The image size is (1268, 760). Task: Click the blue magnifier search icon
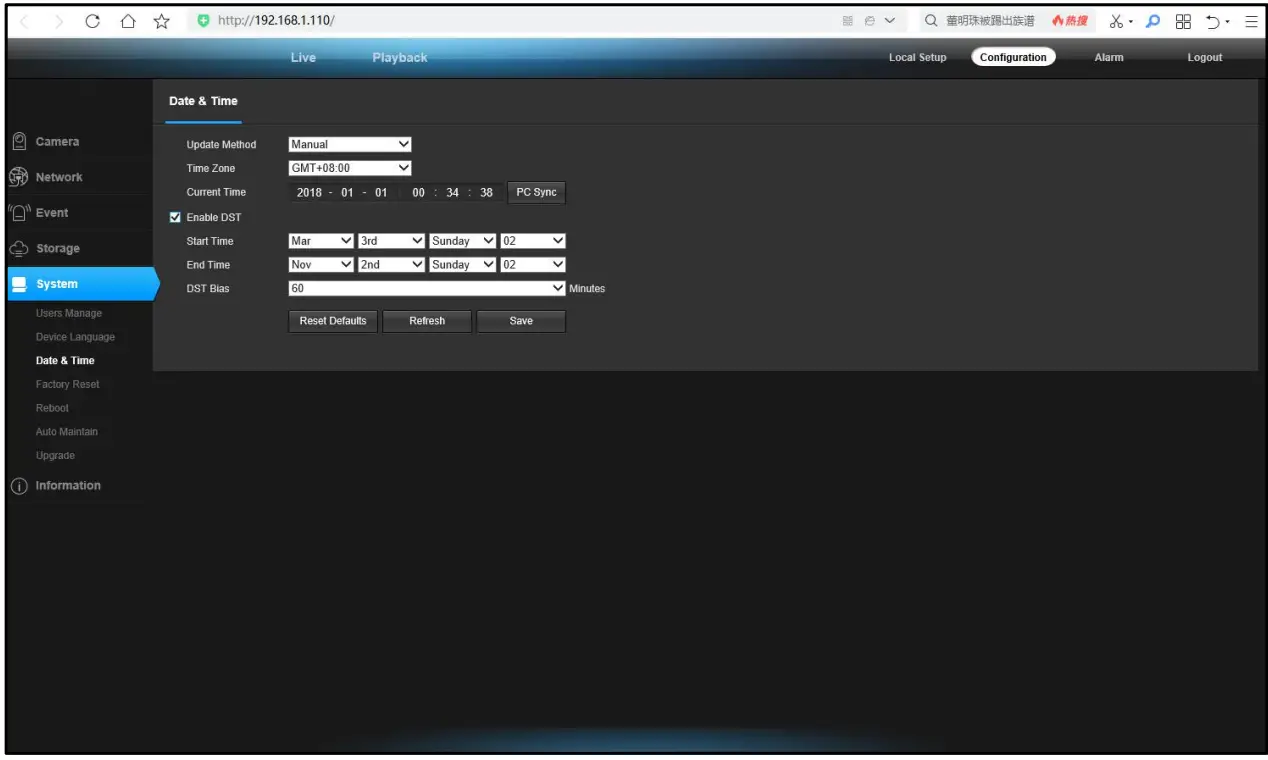(1151, 21)
